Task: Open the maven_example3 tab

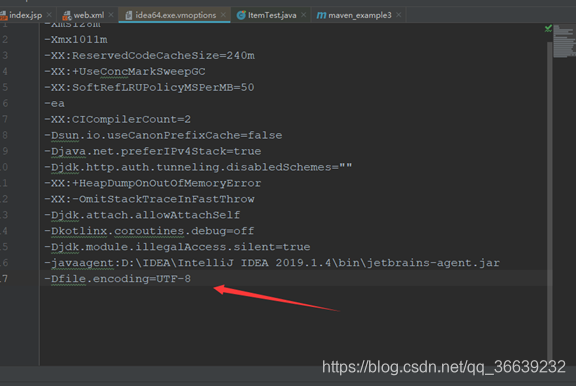Action: tap(359, 15)
